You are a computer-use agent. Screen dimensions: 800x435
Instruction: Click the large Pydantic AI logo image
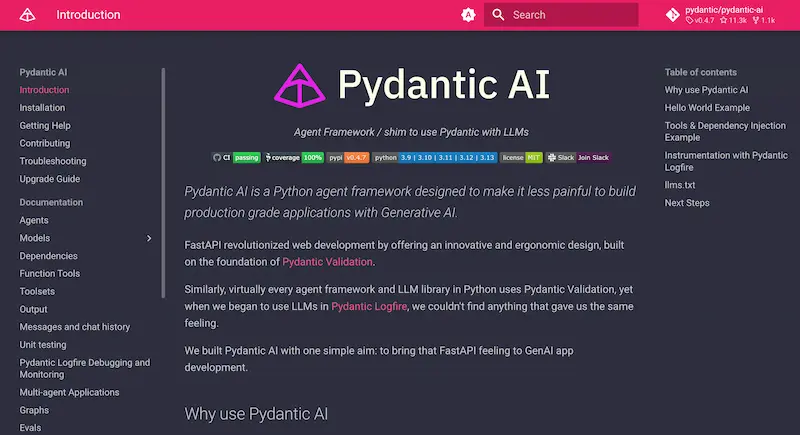411,85
